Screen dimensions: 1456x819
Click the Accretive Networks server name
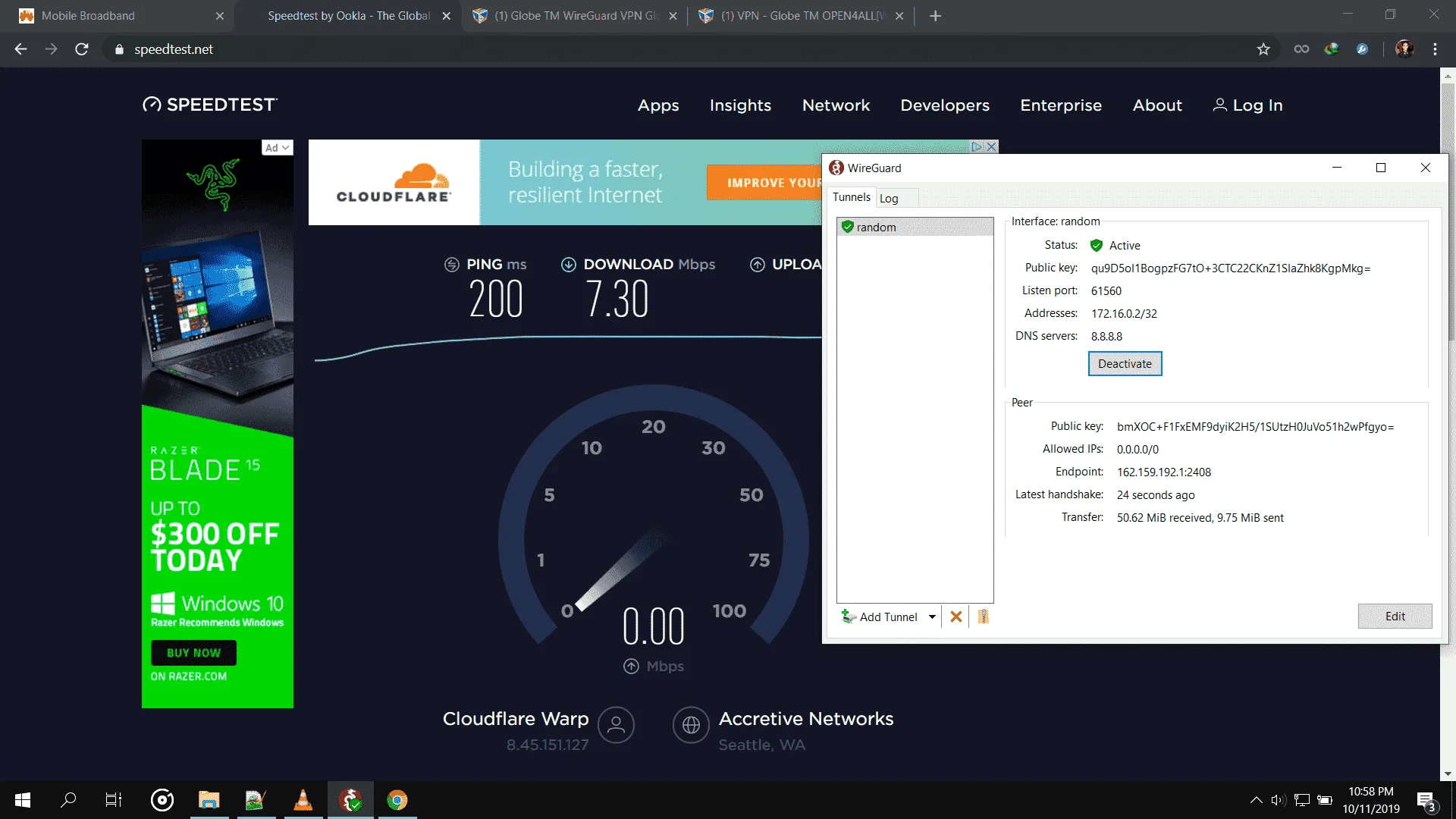[806, 719]
